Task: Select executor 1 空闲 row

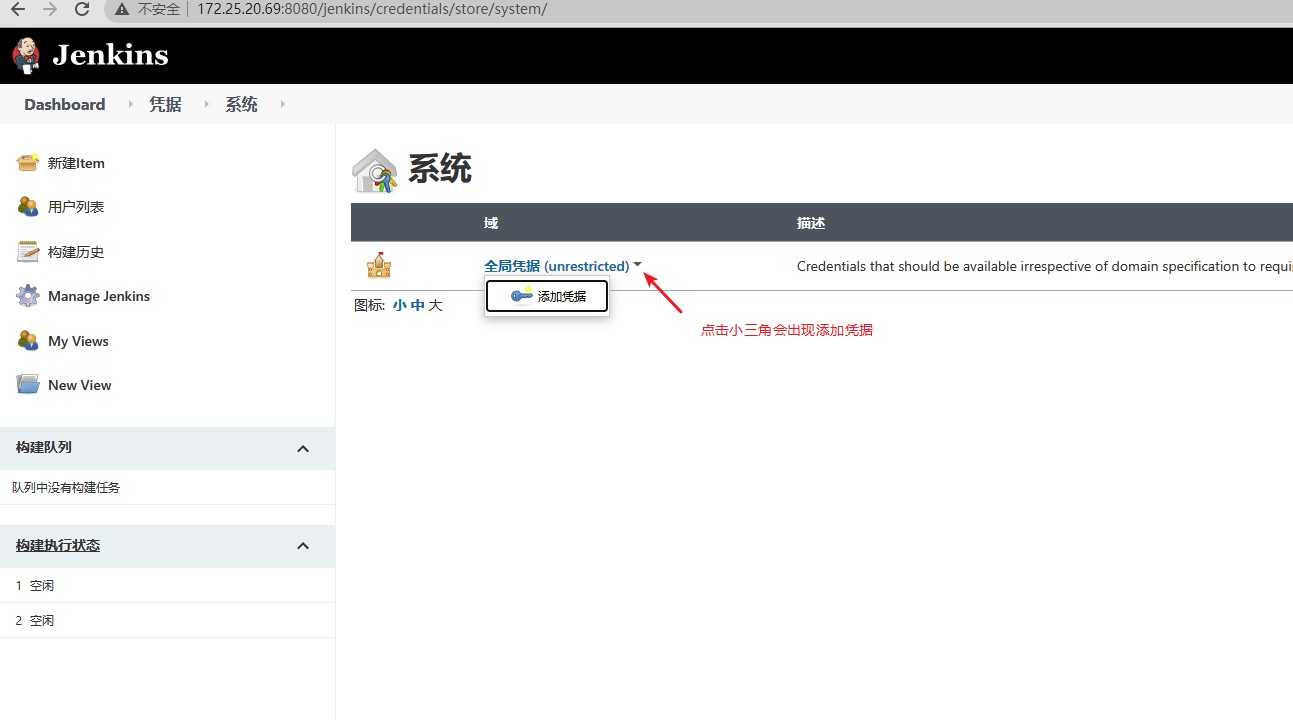Action: pyautogui.click(x=167, y=585)
